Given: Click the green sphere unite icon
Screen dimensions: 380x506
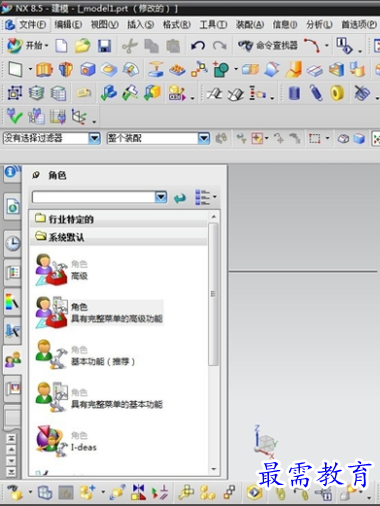Looking at the screenshot, I should pyautogui.click(x=221, y=69).
